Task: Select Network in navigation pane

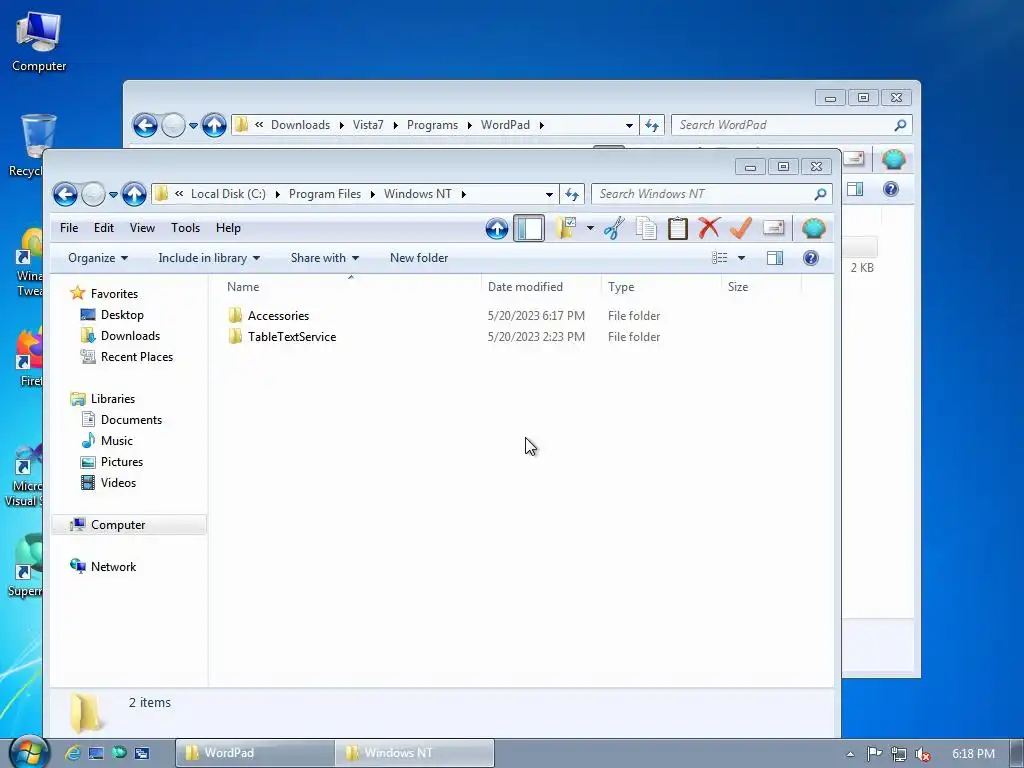Action: pos(113,567)
